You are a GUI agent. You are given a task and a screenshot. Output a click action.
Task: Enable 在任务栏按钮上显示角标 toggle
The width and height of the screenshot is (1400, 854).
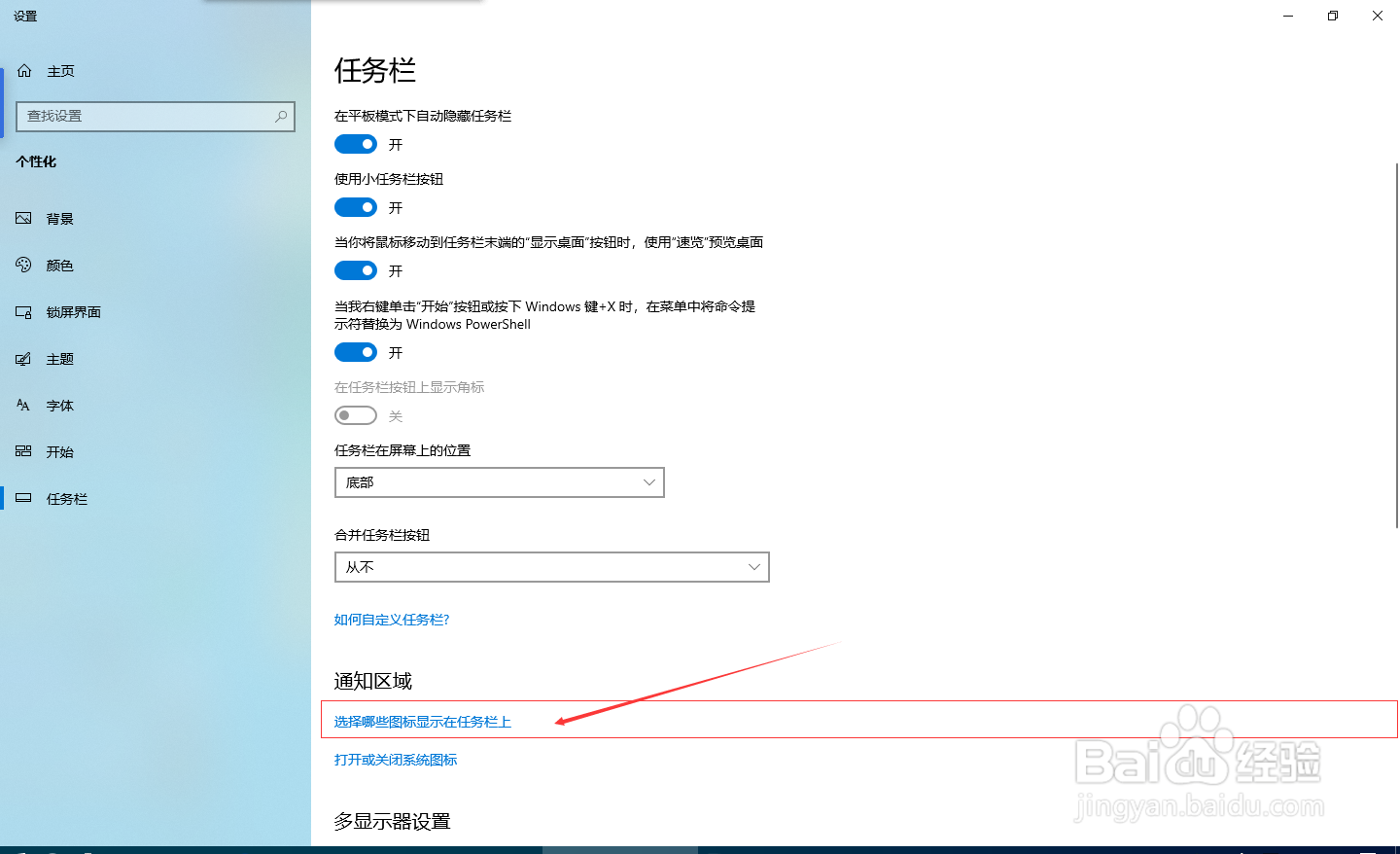coord(355,414)
